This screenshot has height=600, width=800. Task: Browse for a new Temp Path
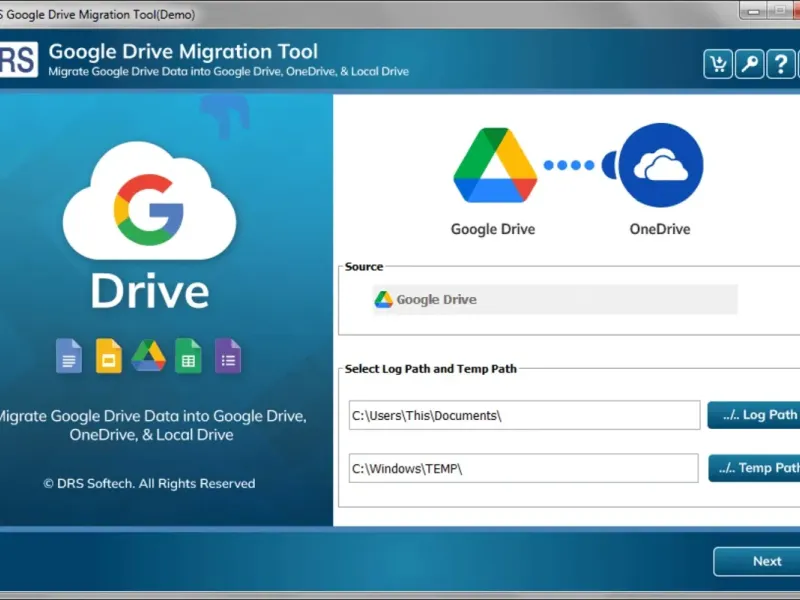point(755,468)
